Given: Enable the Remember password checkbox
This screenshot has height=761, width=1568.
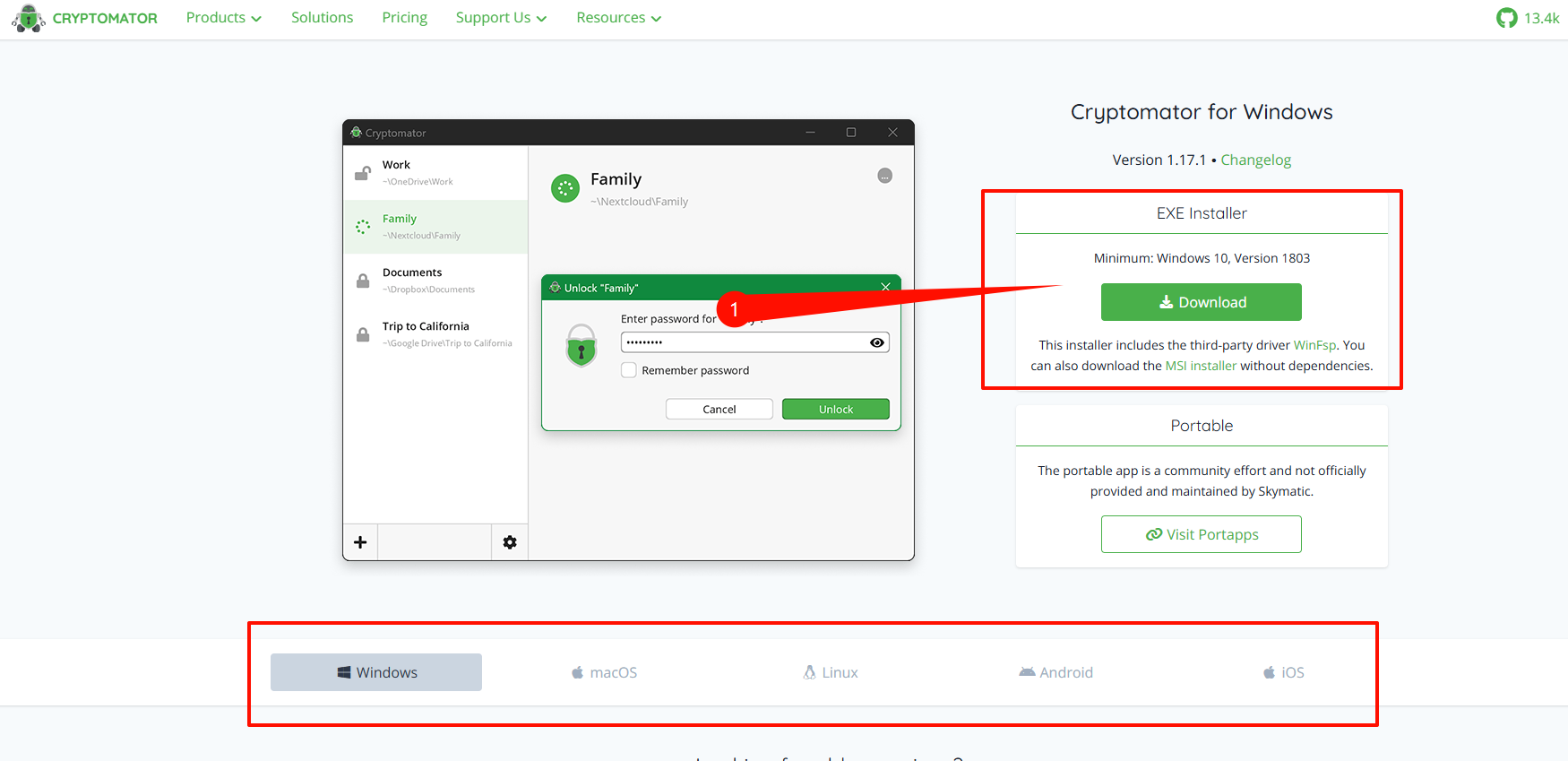Looking at the screenshot, I should click(x=629, y=370).
